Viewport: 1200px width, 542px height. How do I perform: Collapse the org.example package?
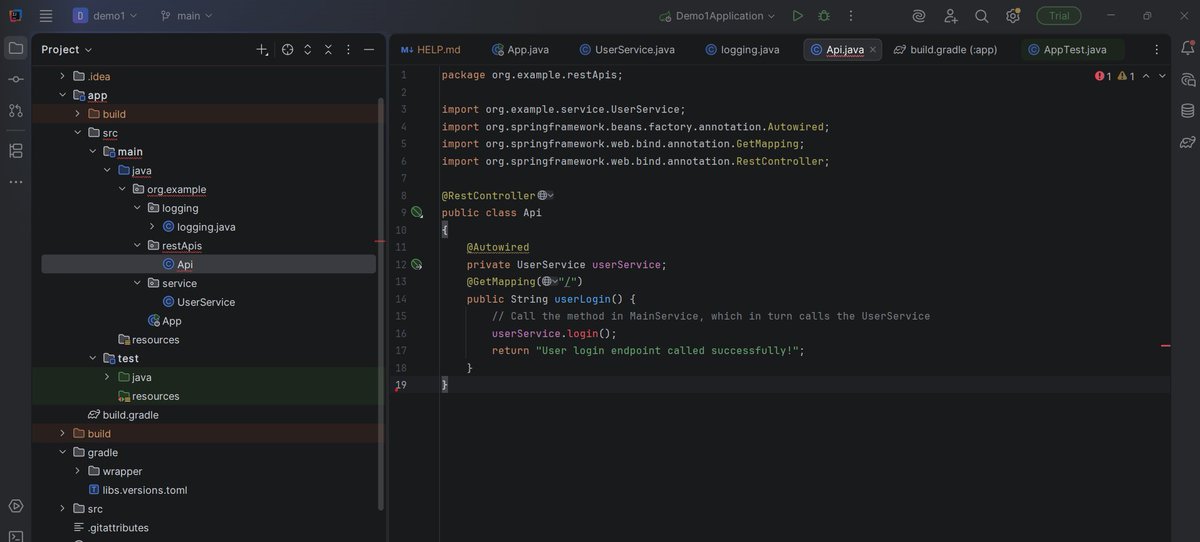[122, 189]
